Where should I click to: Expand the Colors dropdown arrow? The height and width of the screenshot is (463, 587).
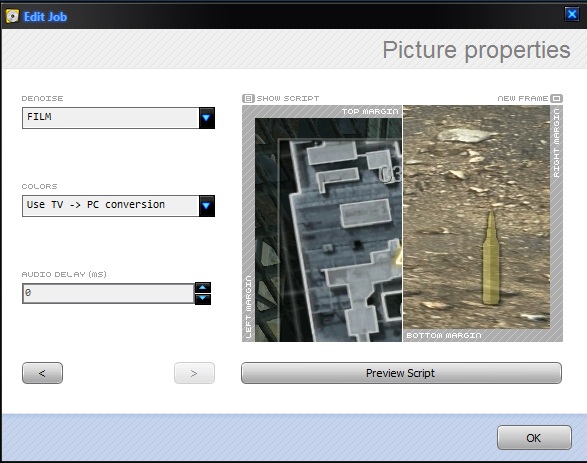(207, 206)
